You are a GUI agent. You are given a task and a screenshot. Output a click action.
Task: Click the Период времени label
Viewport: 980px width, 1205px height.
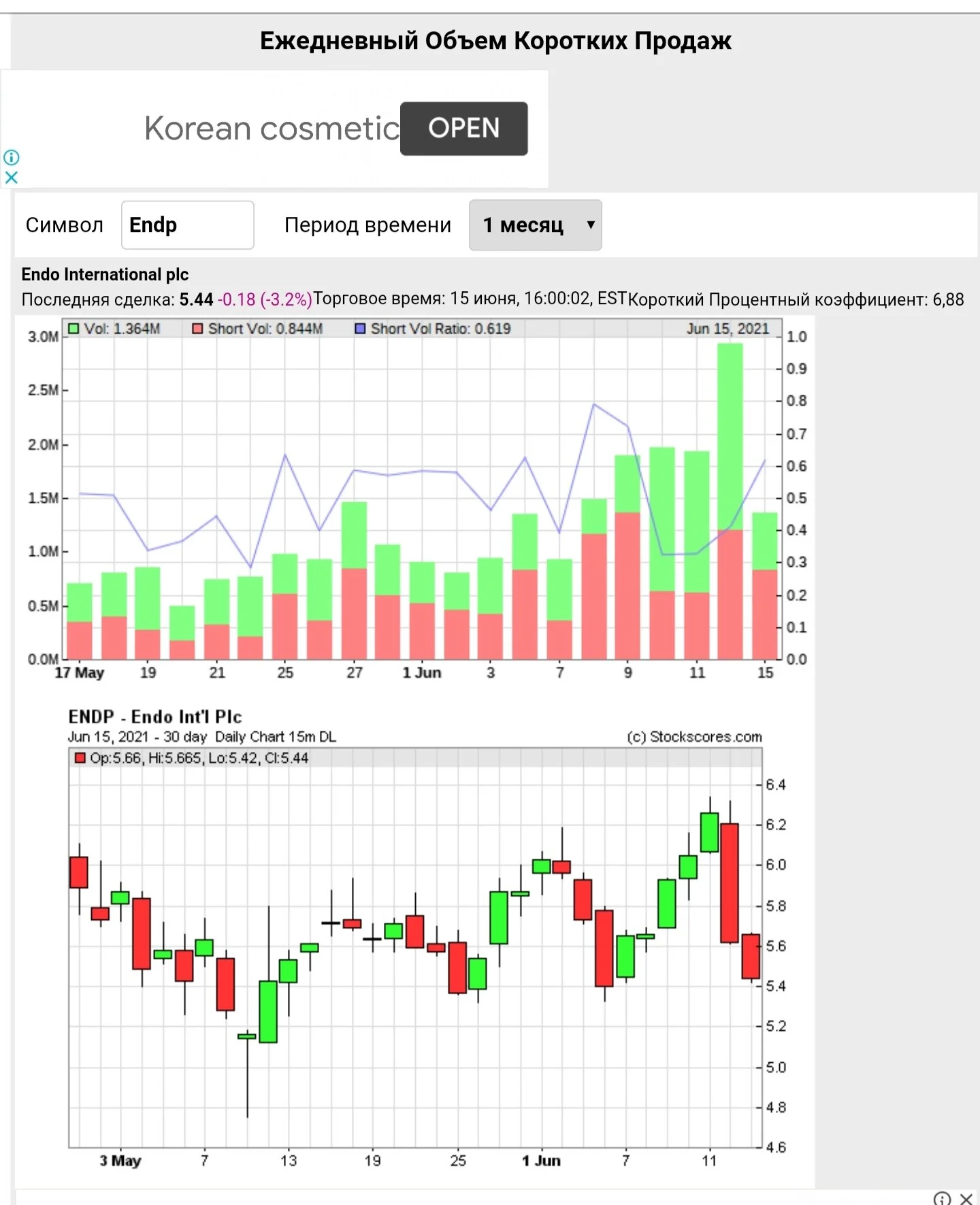pyautogui.click(x=367, y=225)
